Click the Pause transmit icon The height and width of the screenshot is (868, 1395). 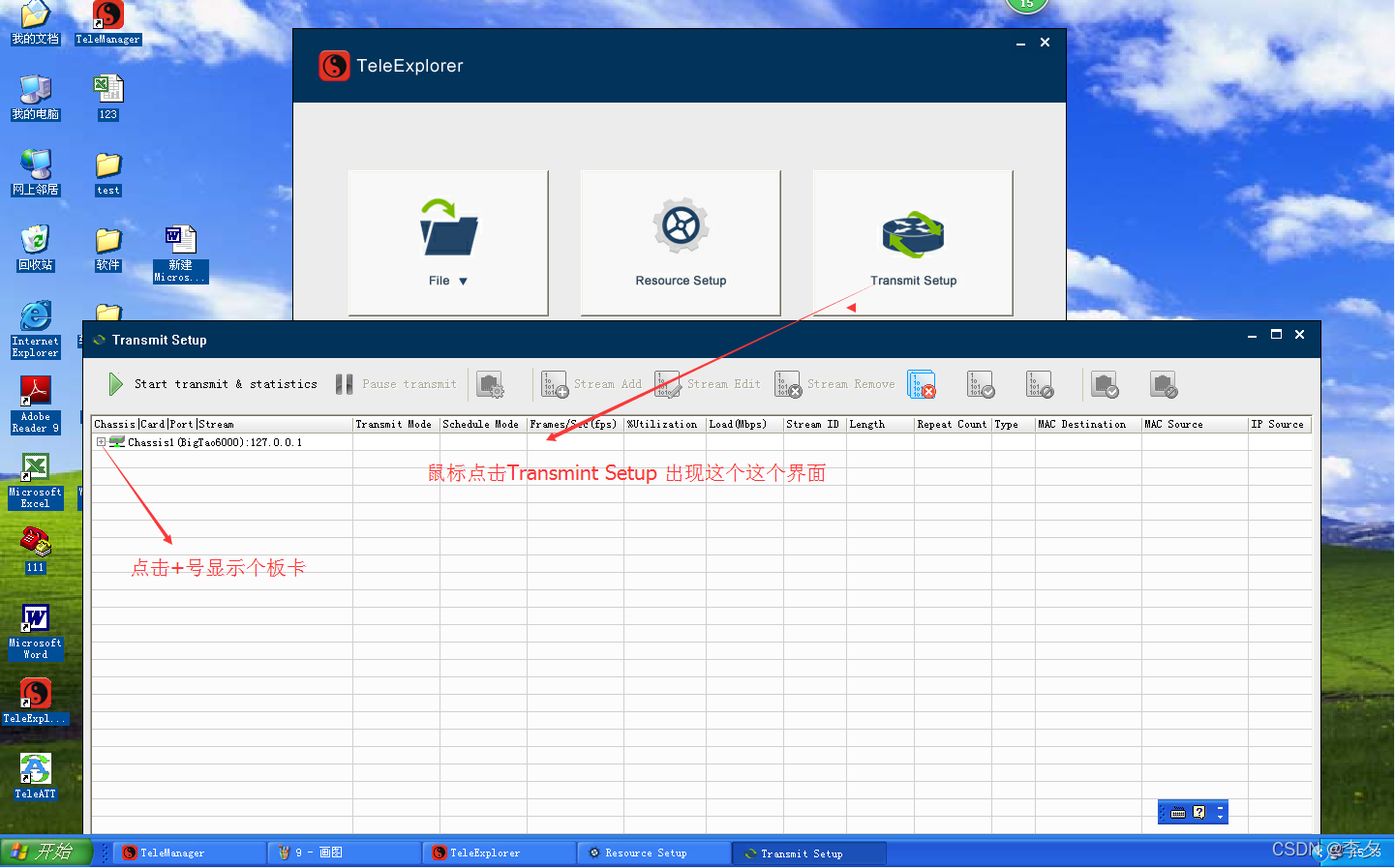point(344,384)
